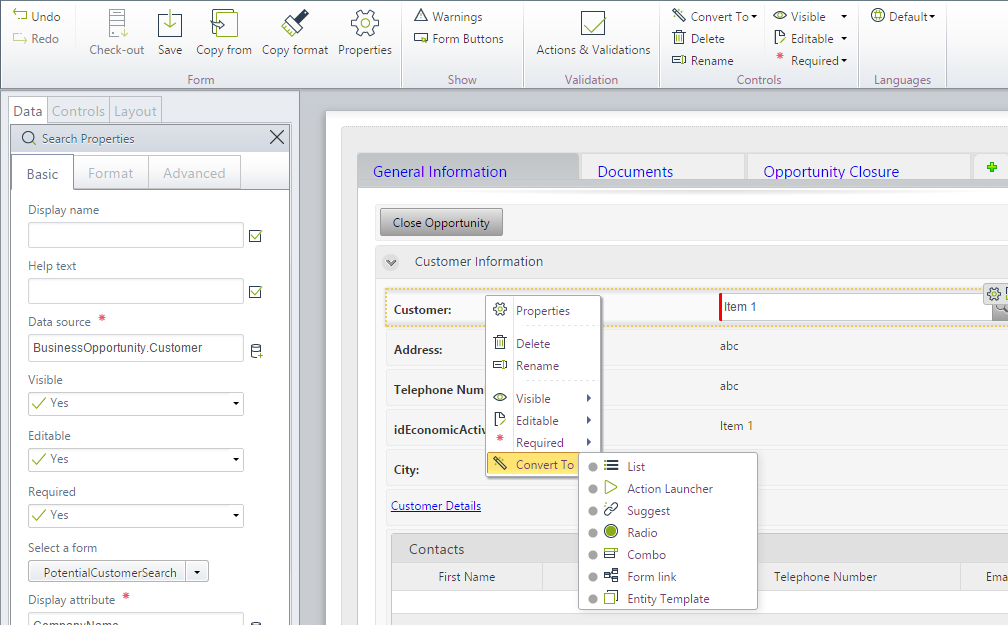This screenshot has width=1008, height=625.
Task: Choose Suggest in the Convert To submenu
Action: (x=668, y=510)
